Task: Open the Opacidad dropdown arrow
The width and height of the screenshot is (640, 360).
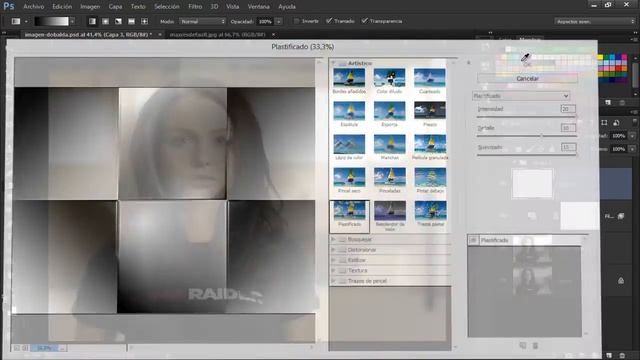Action: coord(278,21)
